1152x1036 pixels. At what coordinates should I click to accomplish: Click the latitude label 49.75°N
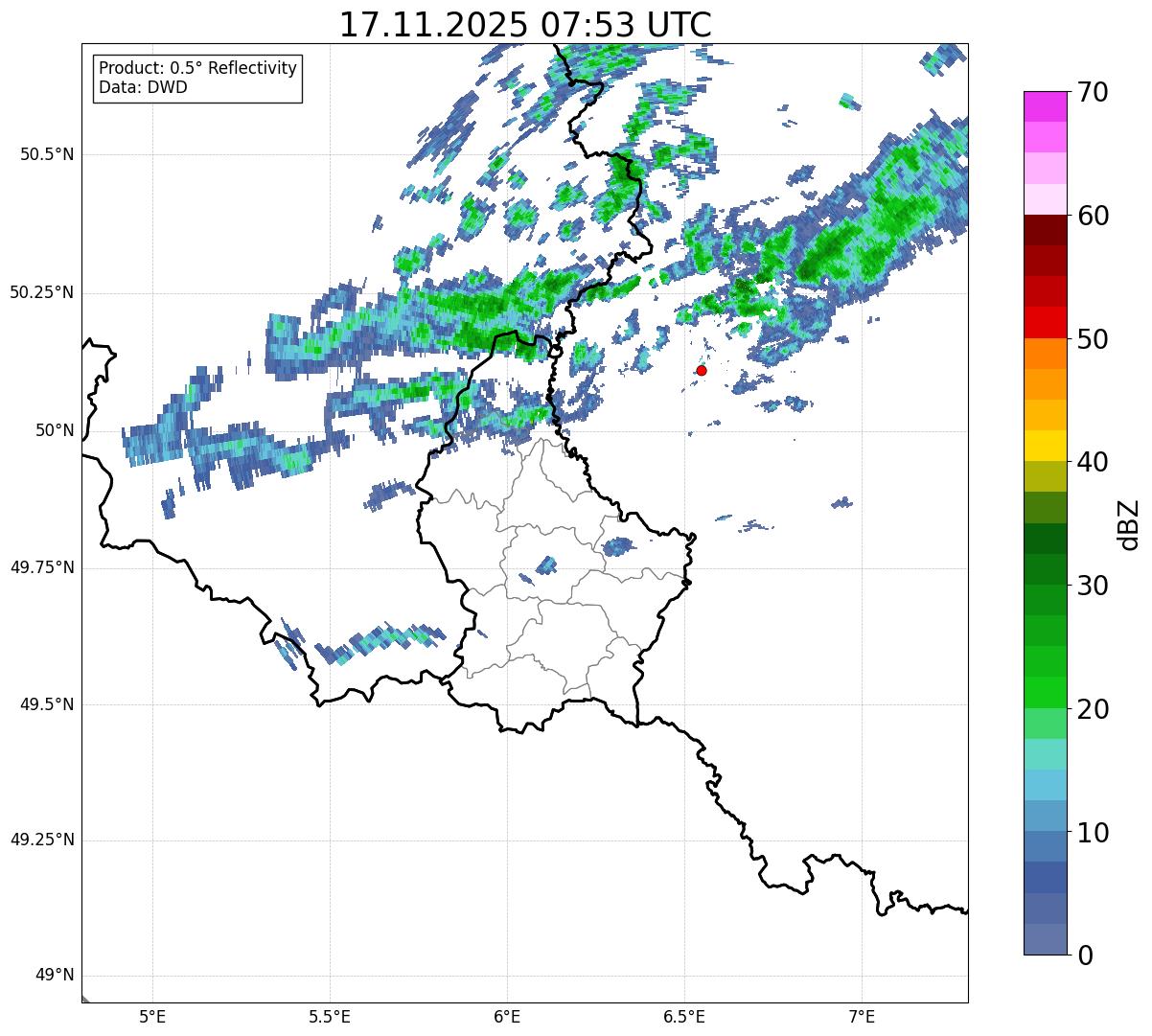pyautogui.click(x=42, y=567)
